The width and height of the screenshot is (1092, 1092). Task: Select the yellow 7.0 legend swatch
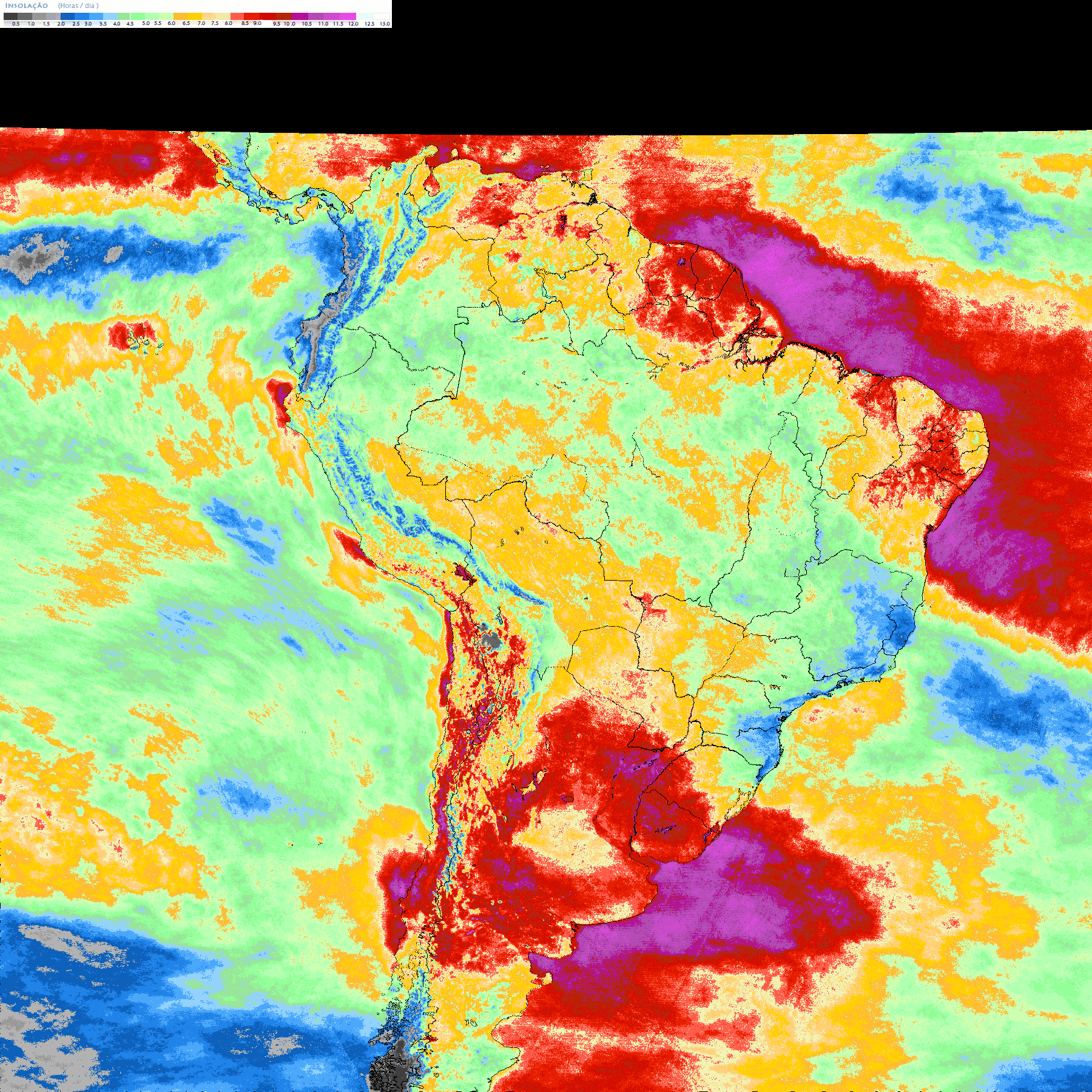click(x=195, y=16)
